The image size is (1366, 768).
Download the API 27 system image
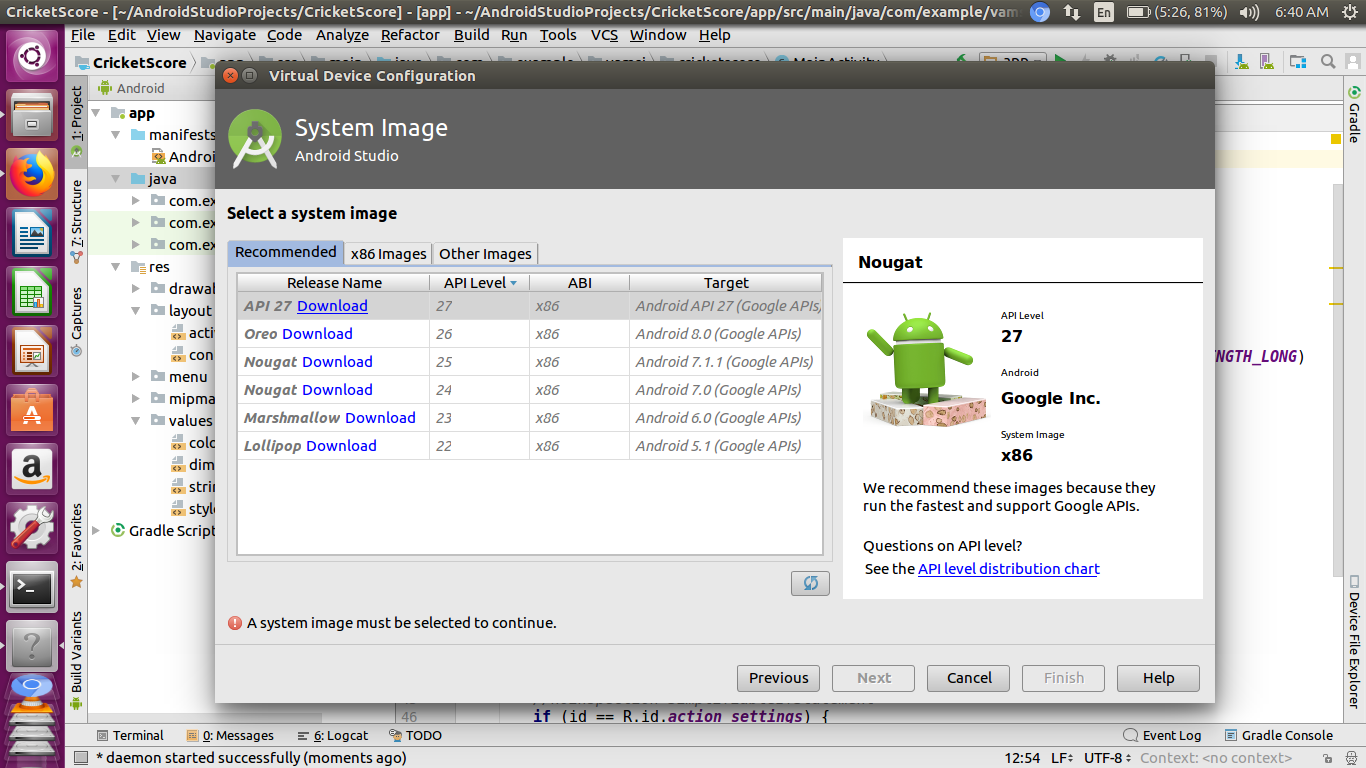point(332,306)
